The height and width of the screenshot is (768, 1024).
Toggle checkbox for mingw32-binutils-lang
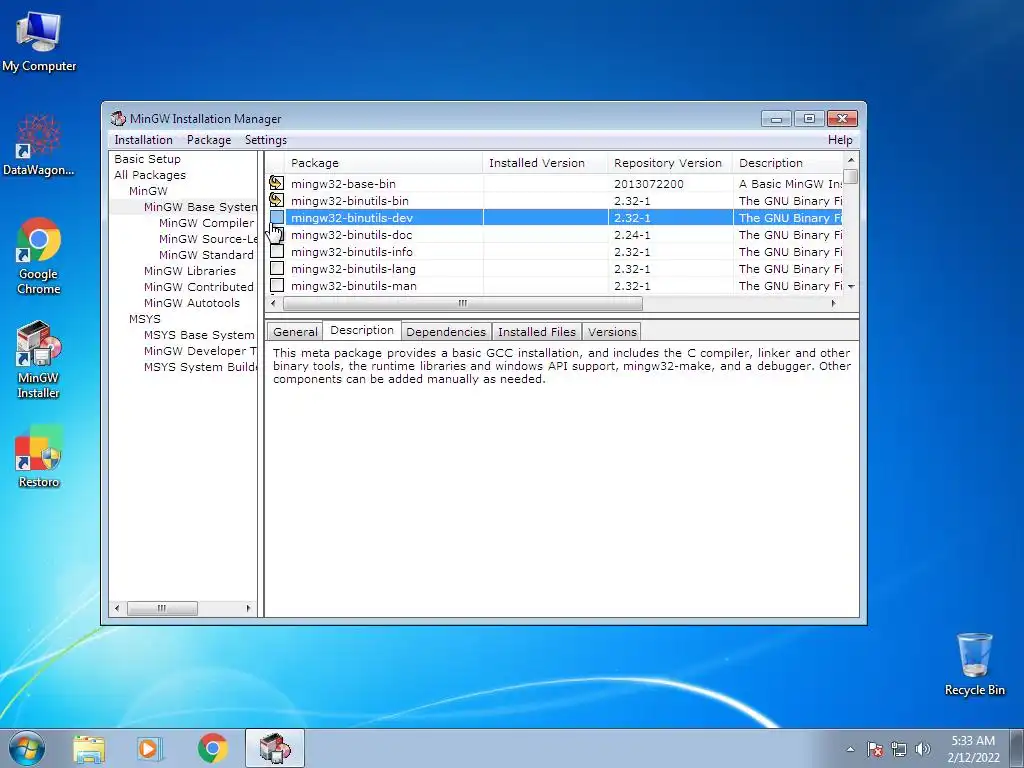pos(277,268)
